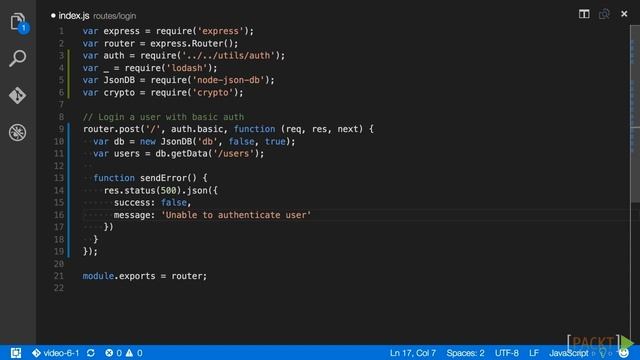Open the Explorer view in activity bar
The height and width of the screenshot is (360, 640).
click(x=18, y=22)
